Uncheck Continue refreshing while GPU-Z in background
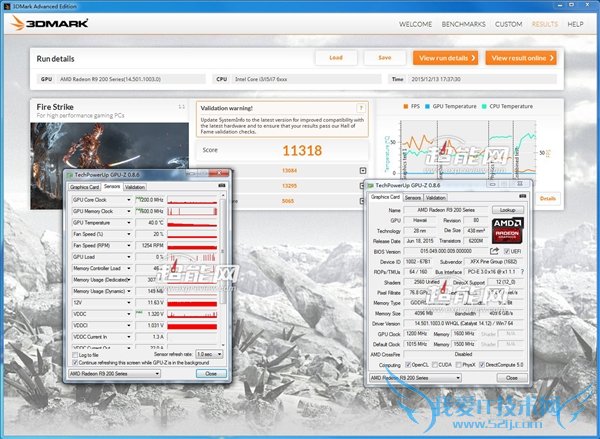 click(75, 362)
